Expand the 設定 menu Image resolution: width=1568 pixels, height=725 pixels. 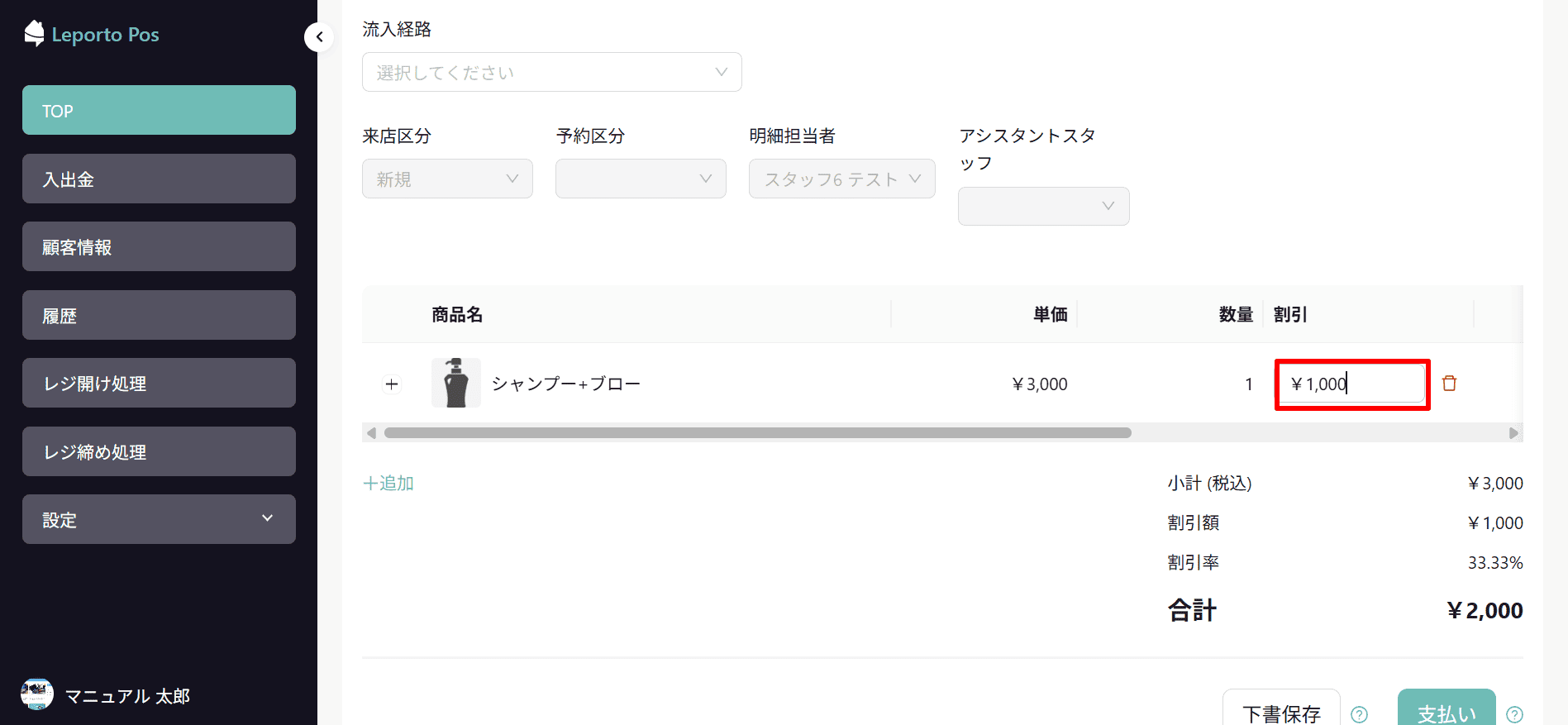(159, 519)
